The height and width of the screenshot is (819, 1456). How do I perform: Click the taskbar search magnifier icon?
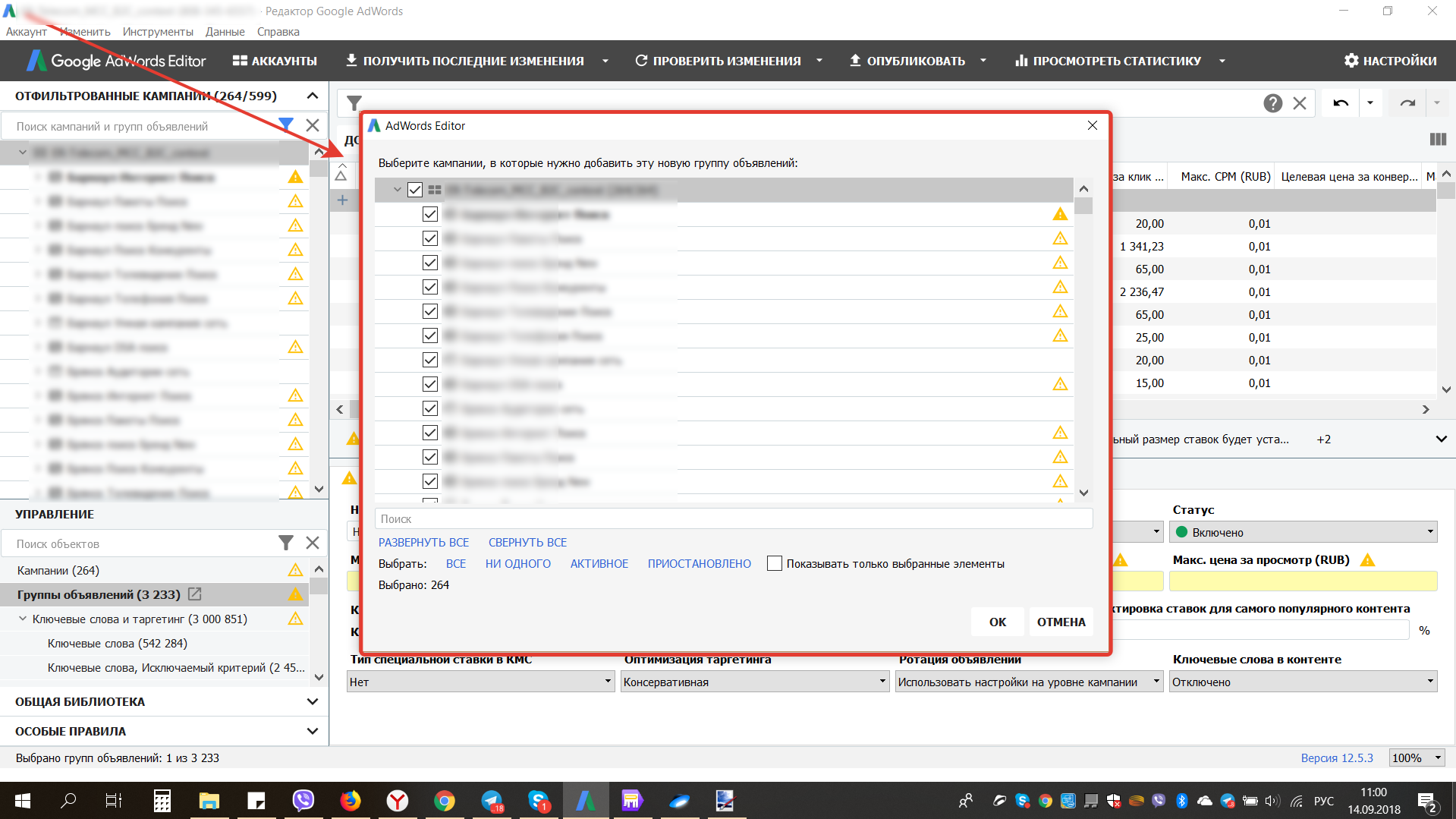(68, 801)
